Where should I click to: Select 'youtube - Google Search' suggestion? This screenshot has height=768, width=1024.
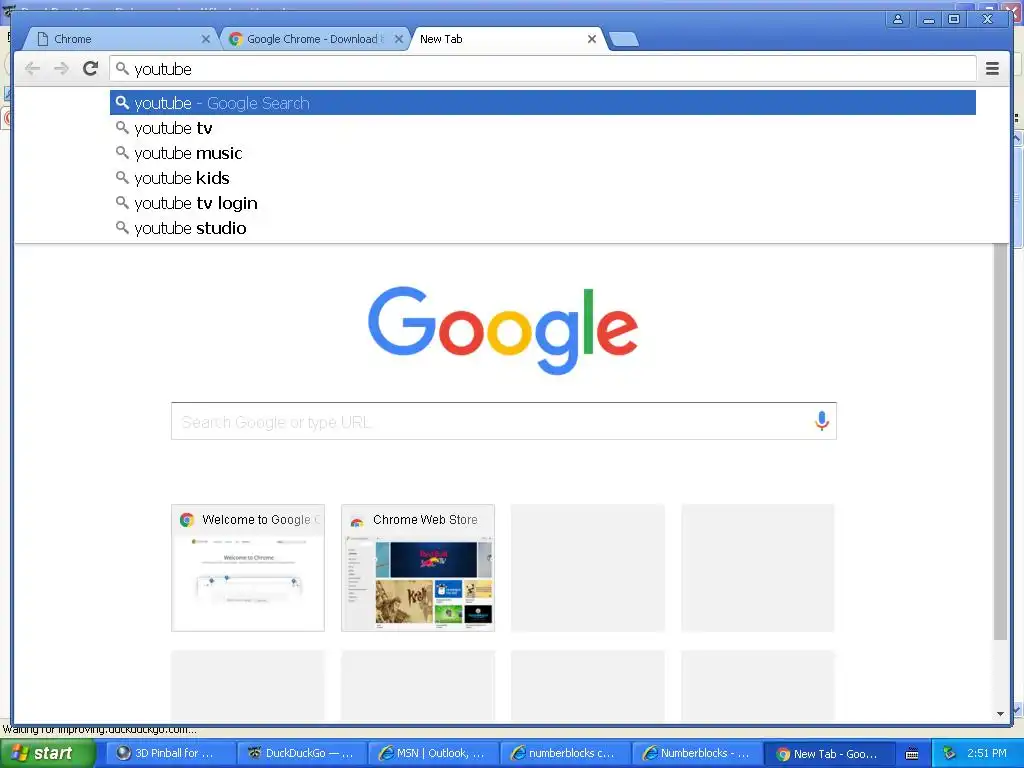(x=543, y=103)
